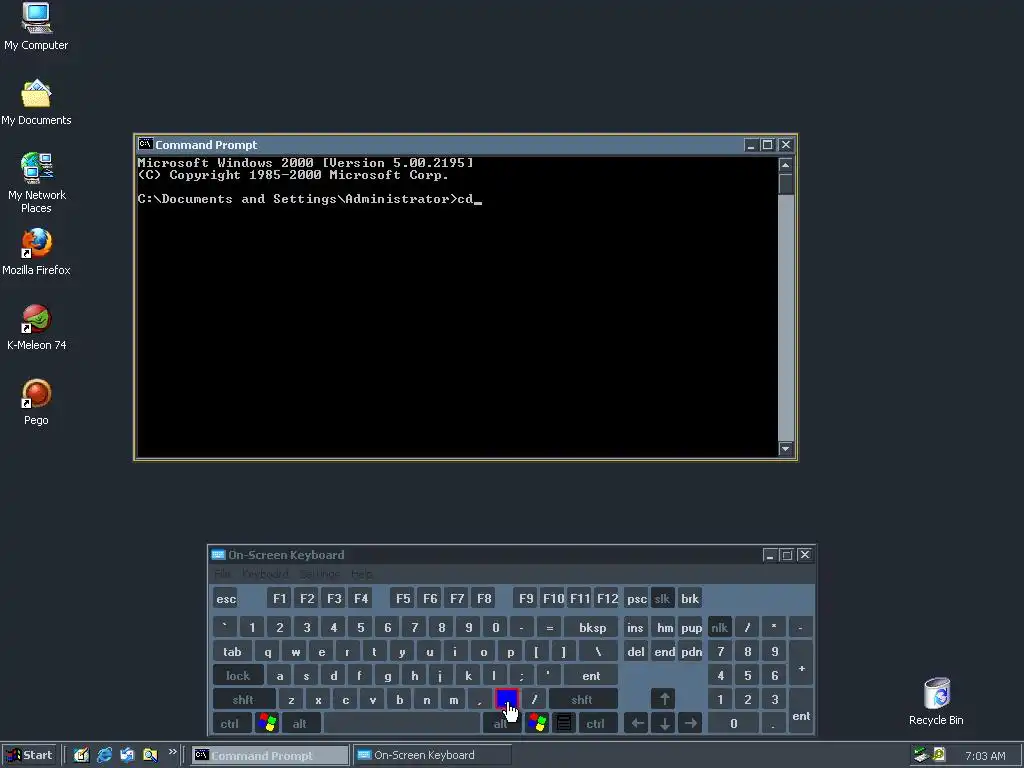1024x768 pixels.
Task: Click the up arrow key
Action: pyautogui.click(x=664, y=699)
